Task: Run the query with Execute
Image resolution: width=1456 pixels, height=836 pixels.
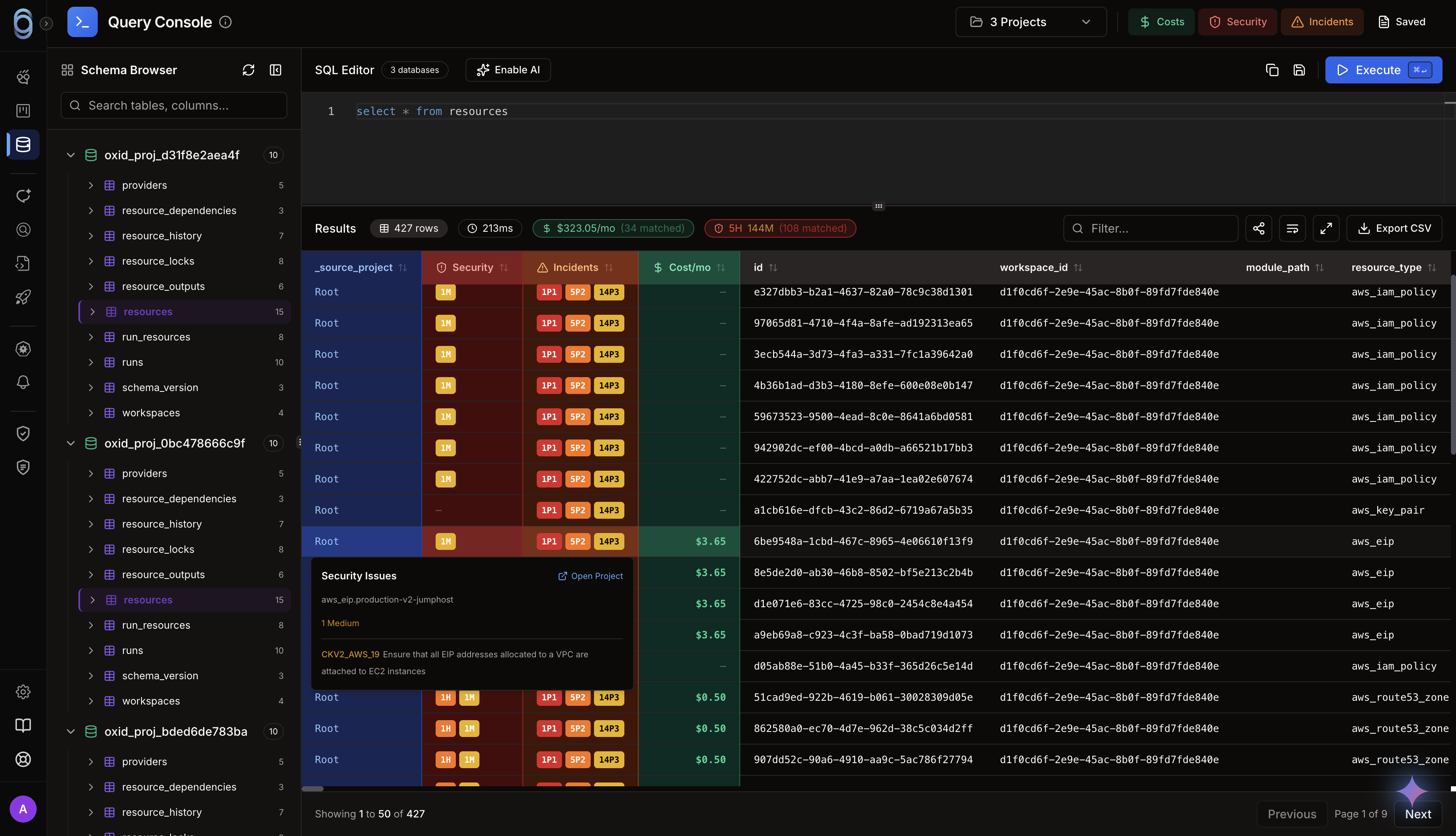Action: [1383, 70]
